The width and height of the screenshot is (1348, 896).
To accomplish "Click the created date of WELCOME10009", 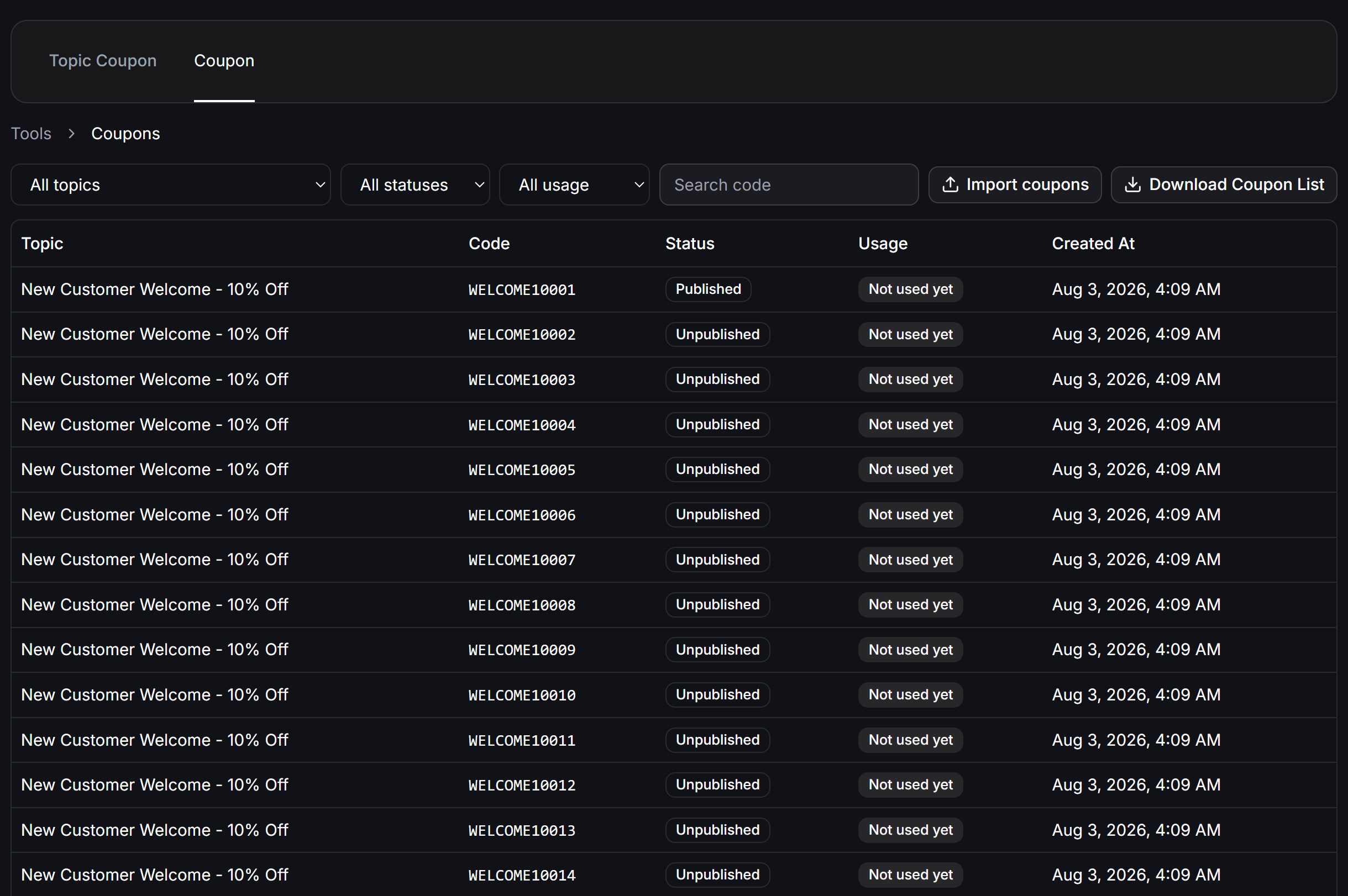I will click(x=1136, y=650).
